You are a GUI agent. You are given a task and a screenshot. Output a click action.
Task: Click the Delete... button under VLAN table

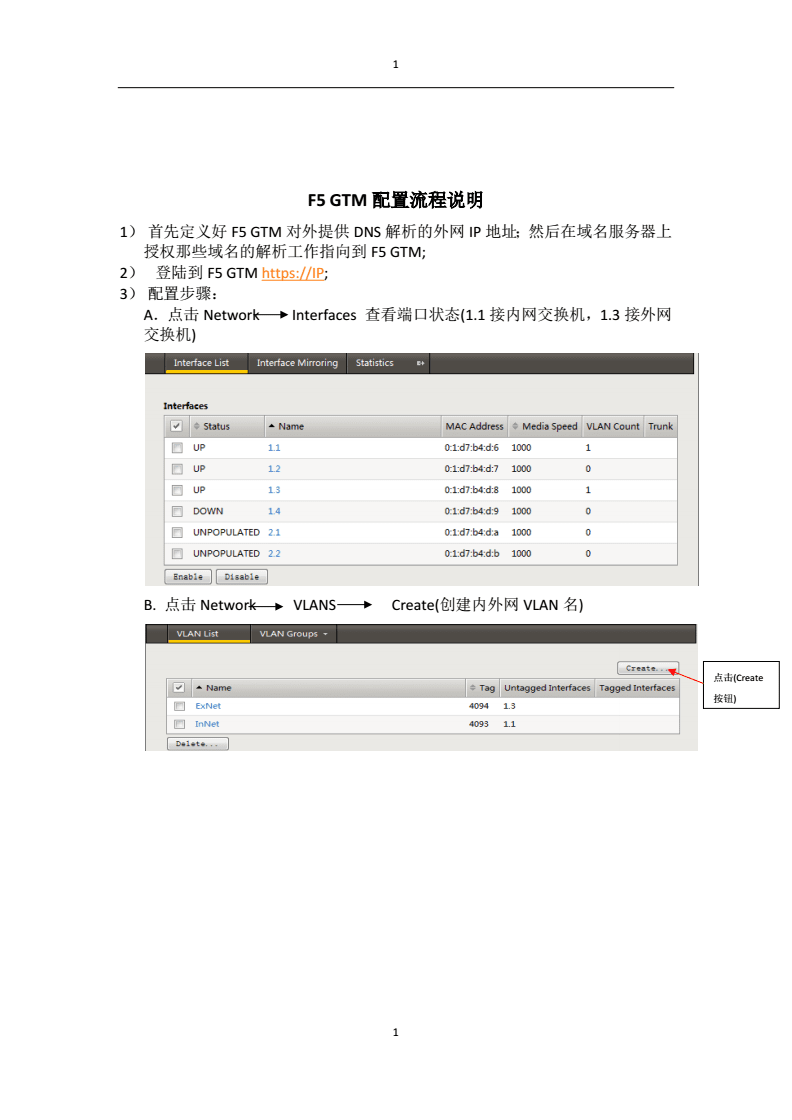point(198,744)
